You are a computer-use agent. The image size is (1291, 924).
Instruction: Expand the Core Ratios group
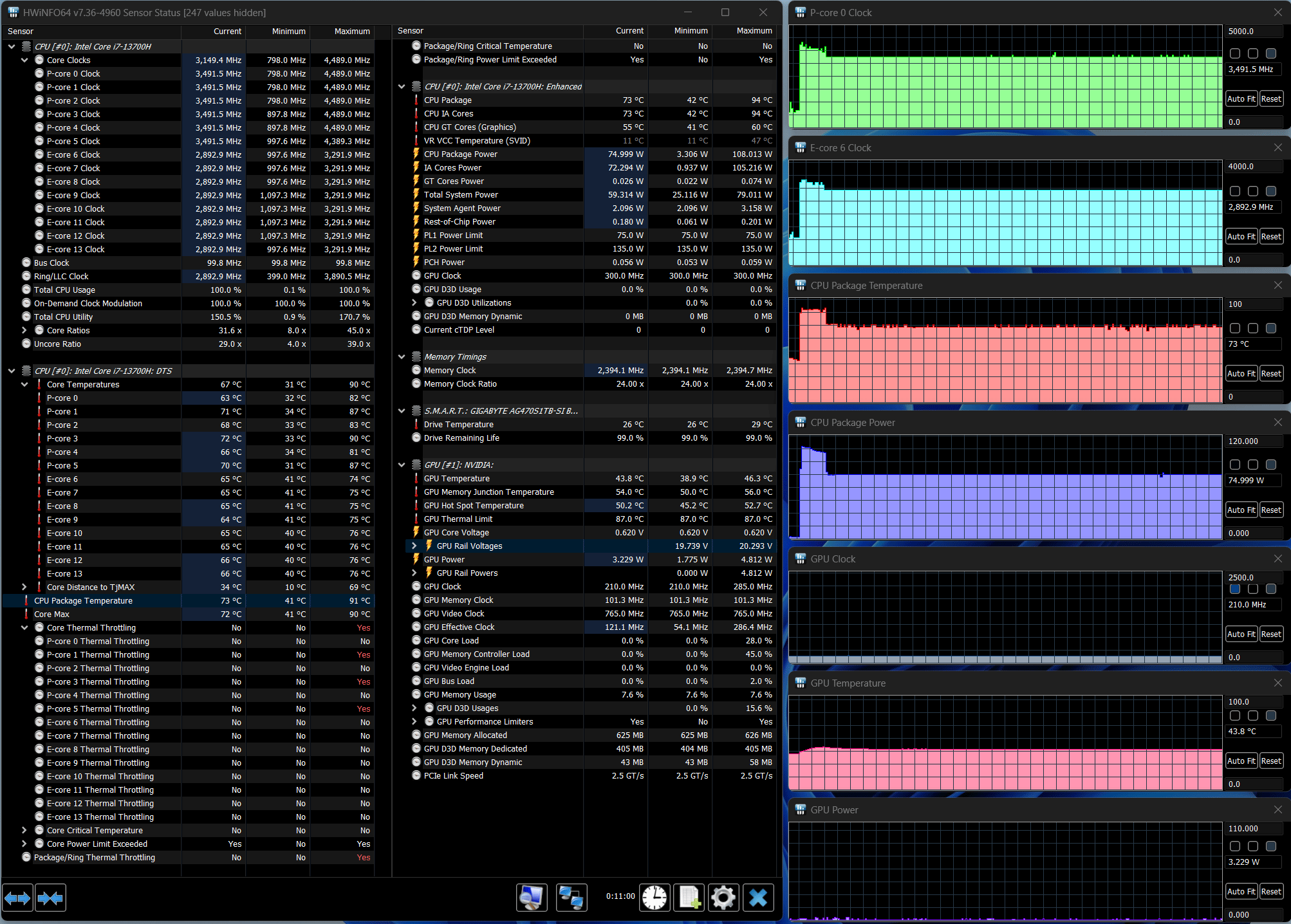point(24,330)
